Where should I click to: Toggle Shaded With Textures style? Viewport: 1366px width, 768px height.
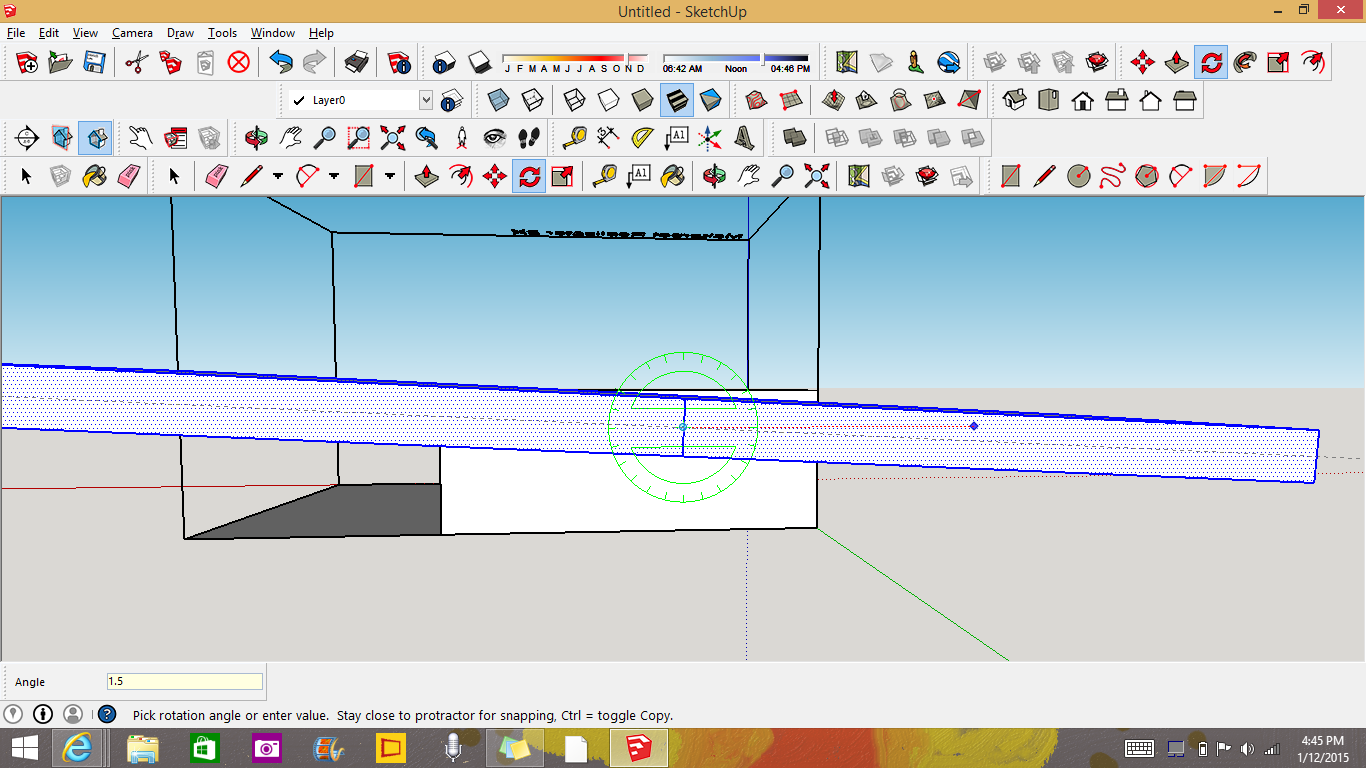676,100
